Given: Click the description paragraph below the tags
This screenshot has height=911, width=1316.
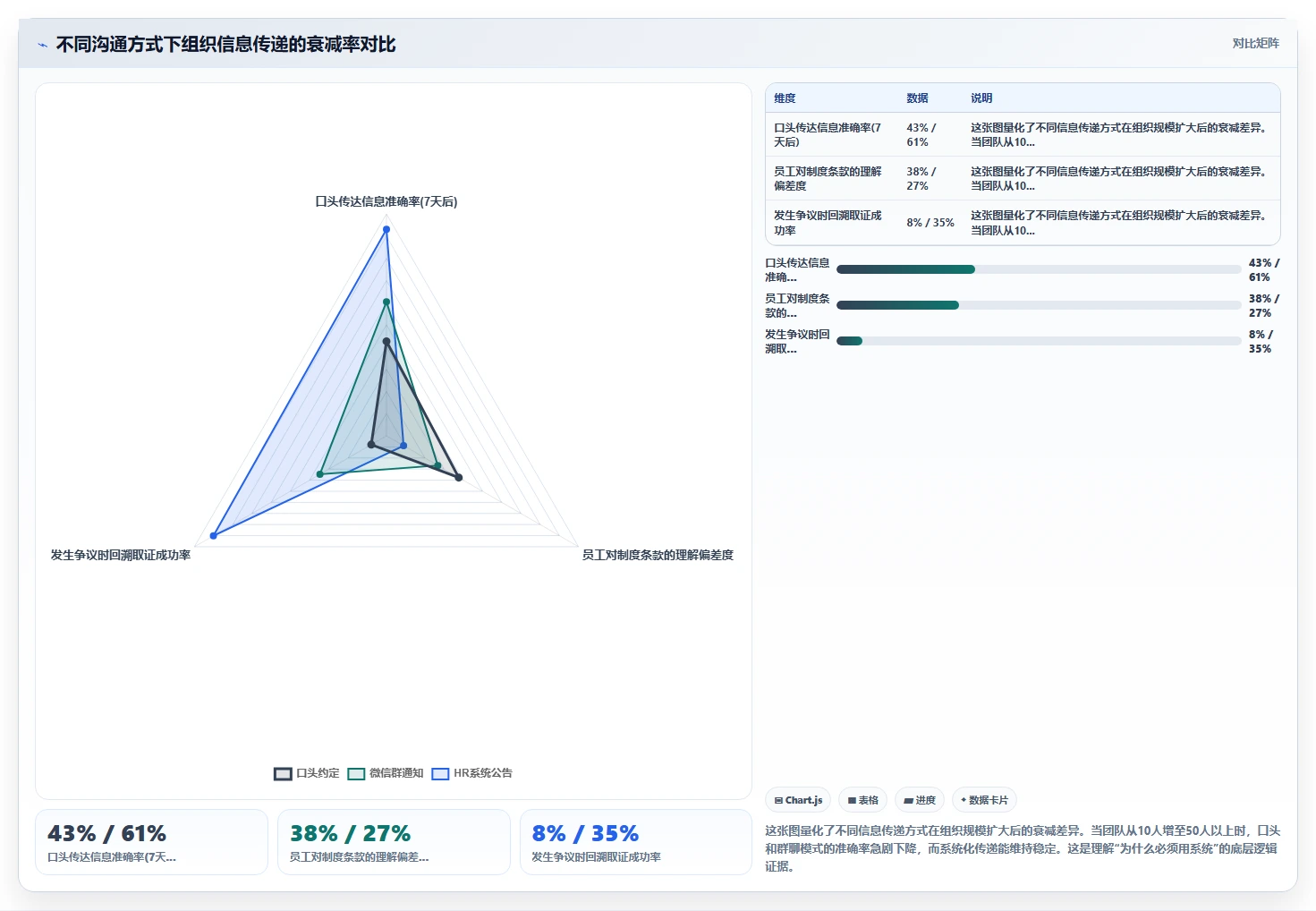Looking at the screenshot, I should (x=1023, y=848).
